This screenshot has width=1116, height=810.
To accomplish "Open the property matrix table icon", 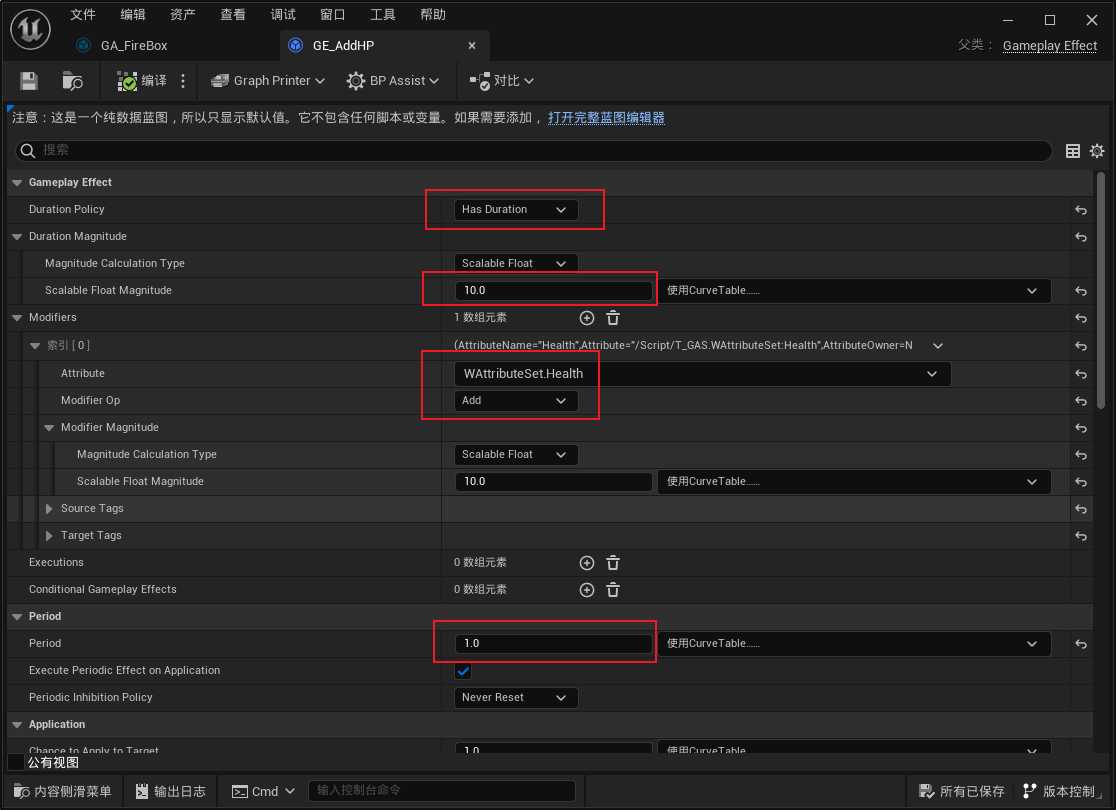I will (x=1073, y=151).
